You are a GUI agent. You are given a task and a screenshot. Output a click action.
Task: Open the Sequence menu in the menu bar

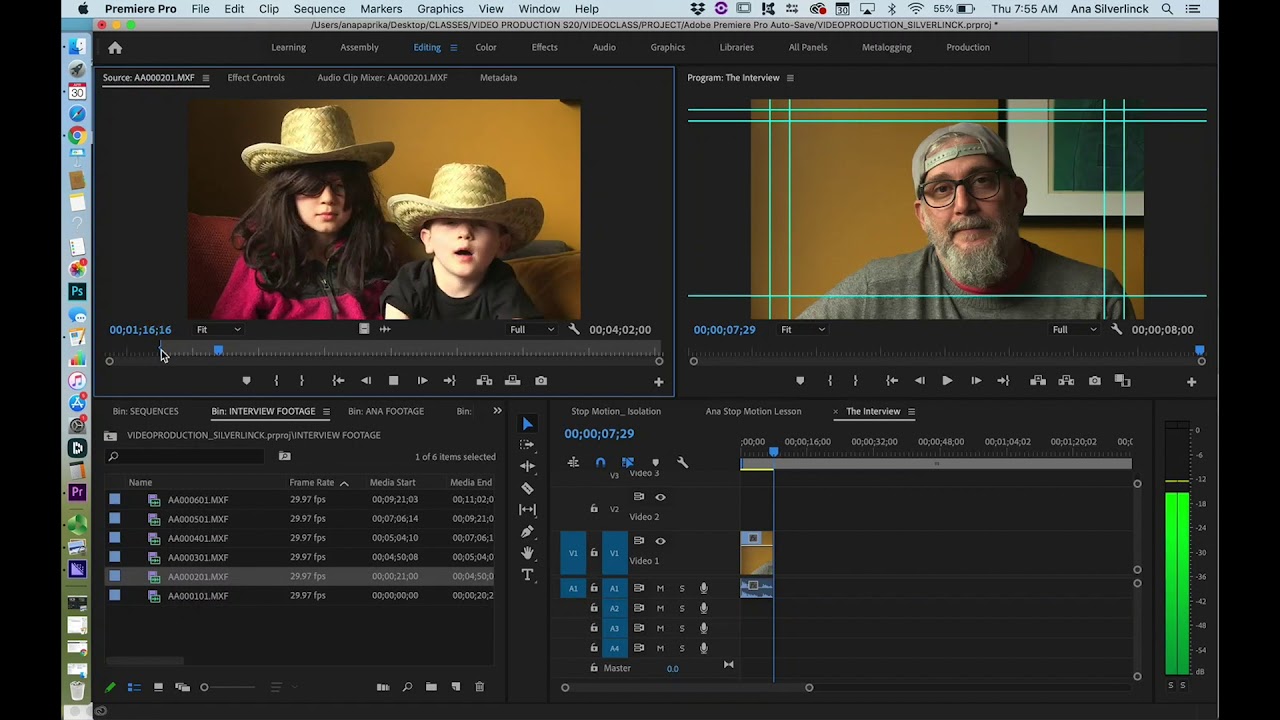point(319,9)
